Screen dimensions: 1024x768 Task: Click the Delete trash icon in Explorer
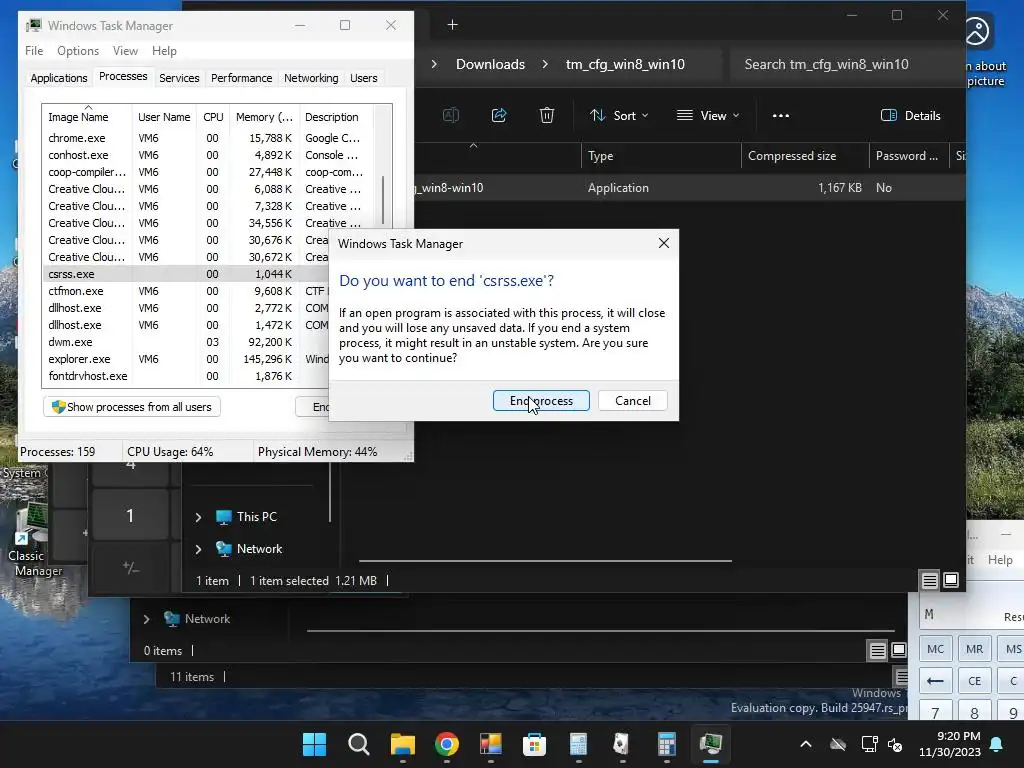coord(547,116)
